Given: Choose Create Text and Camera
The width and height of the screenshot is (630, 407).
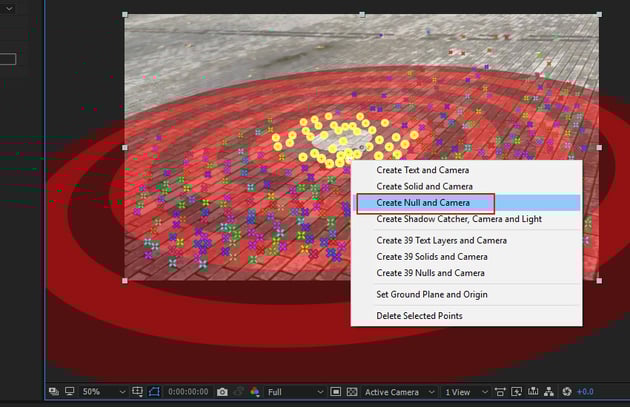Looking at the screenshot, I should [x=466, y=170].
